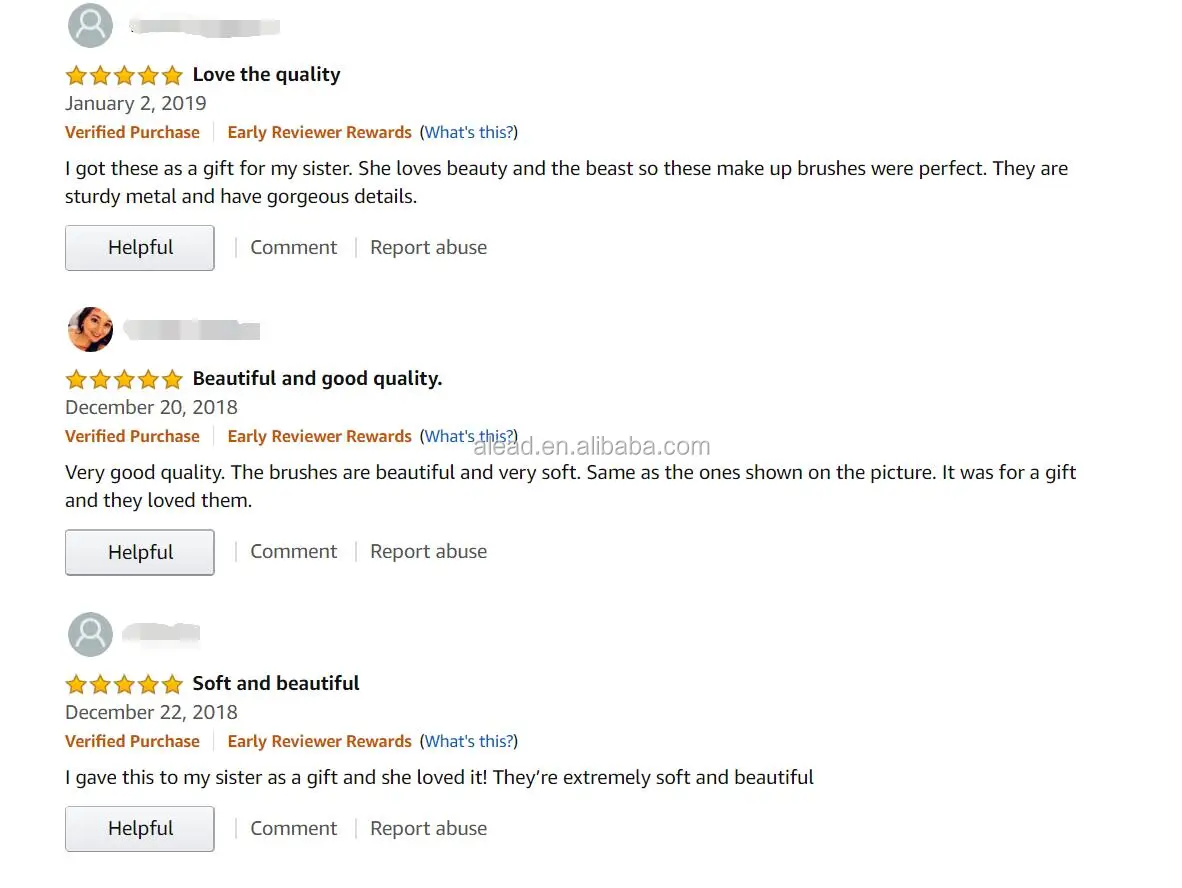Viewport: 1182px width, 888px height.
Task: Report abuse on the December 22, 2018 review
Action: 428,828
